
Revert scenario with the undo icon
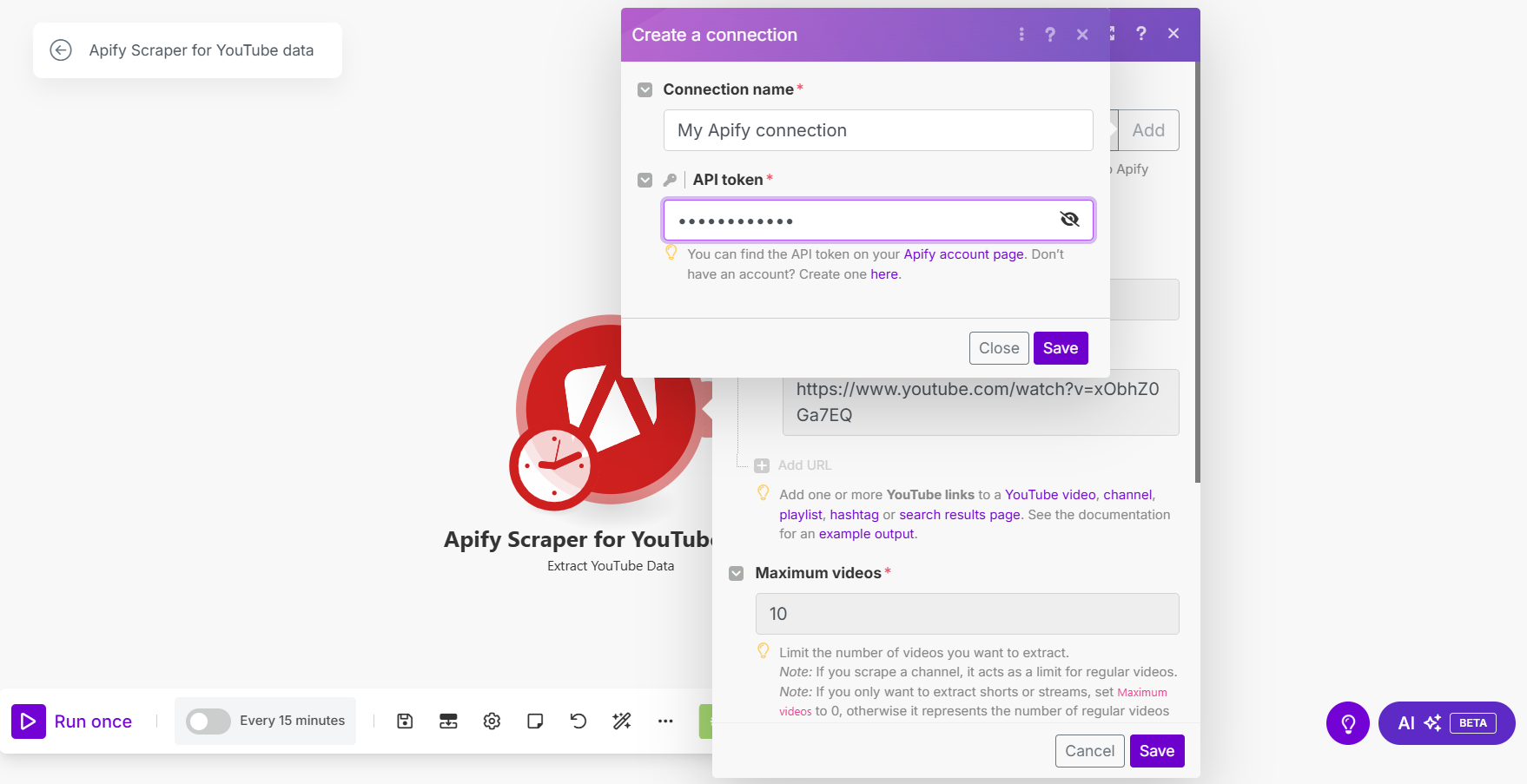click(578, 721)
